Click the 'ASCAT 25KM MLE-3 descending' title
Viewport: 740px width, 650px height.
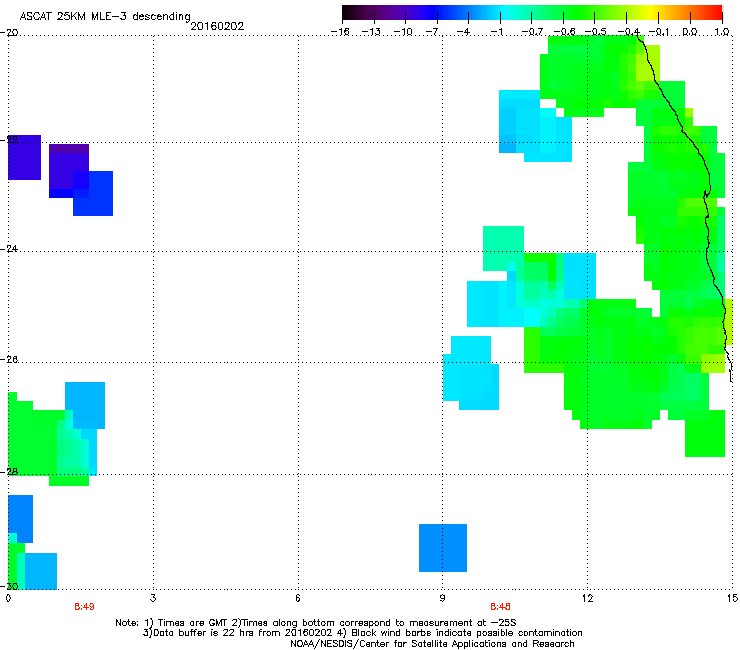click(105, 16)
